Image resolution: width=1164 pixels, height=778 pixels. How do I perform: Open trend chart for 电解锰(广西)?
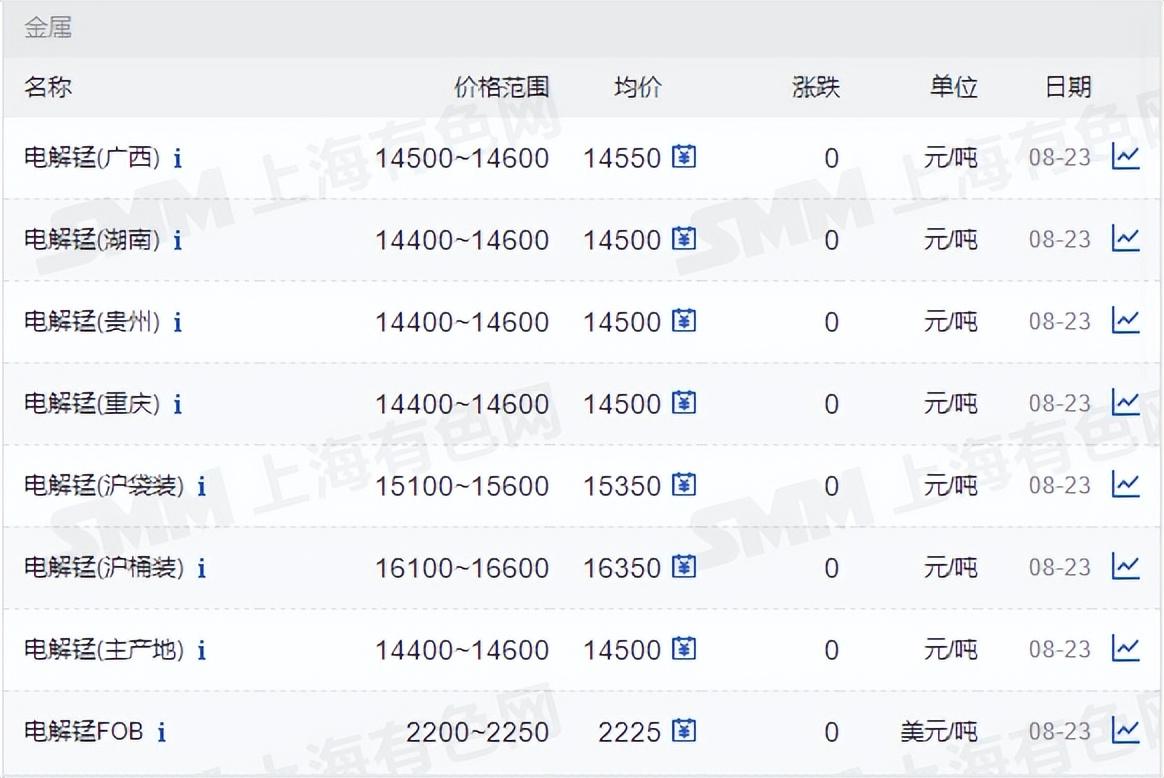[1125, 157]
